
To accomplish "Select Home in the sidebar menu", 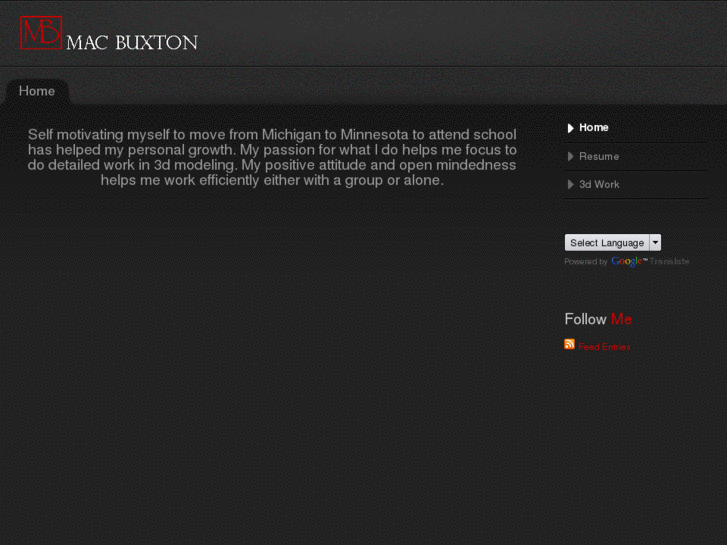I will pyautogui.click(x=593, y=128).
